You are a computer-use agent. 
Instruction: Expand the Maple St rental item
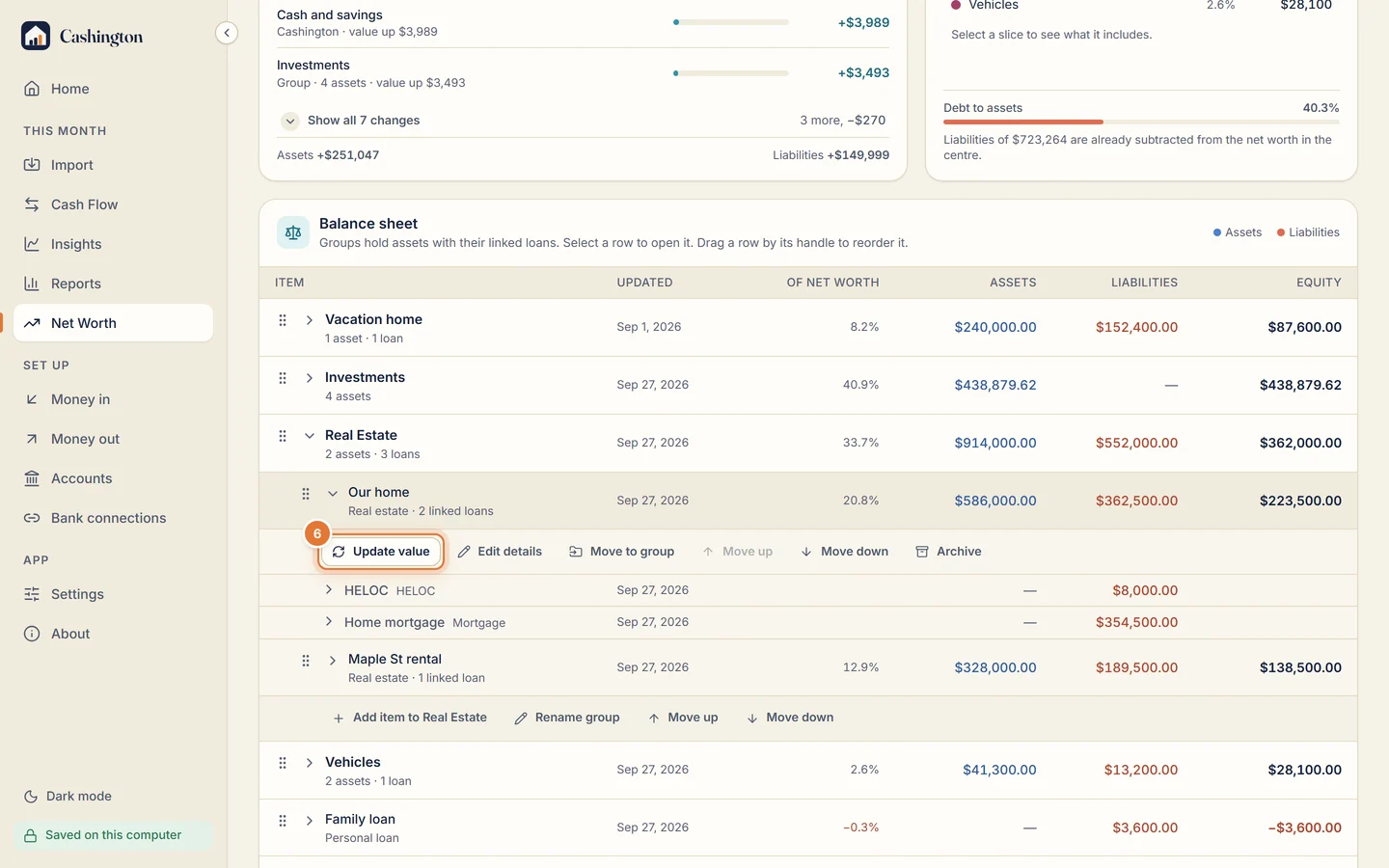coord(333,660)
